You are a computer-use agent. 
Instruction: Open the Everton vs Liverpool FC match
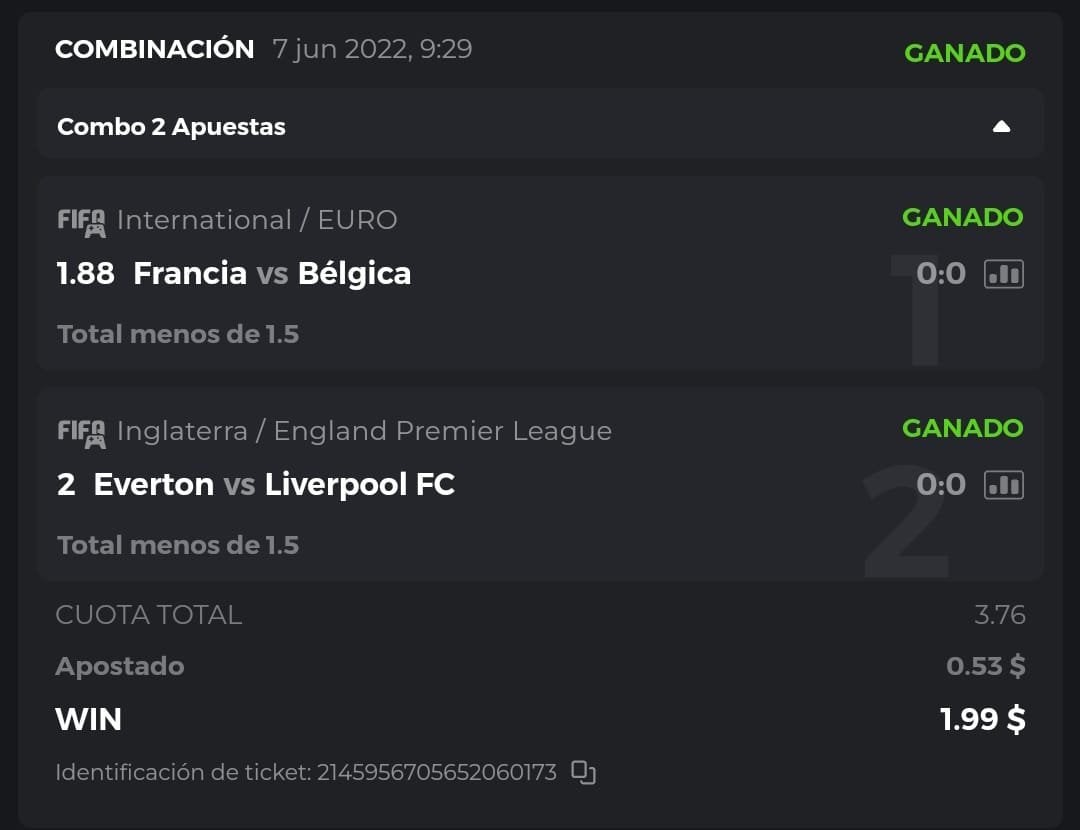pos(274,485)
